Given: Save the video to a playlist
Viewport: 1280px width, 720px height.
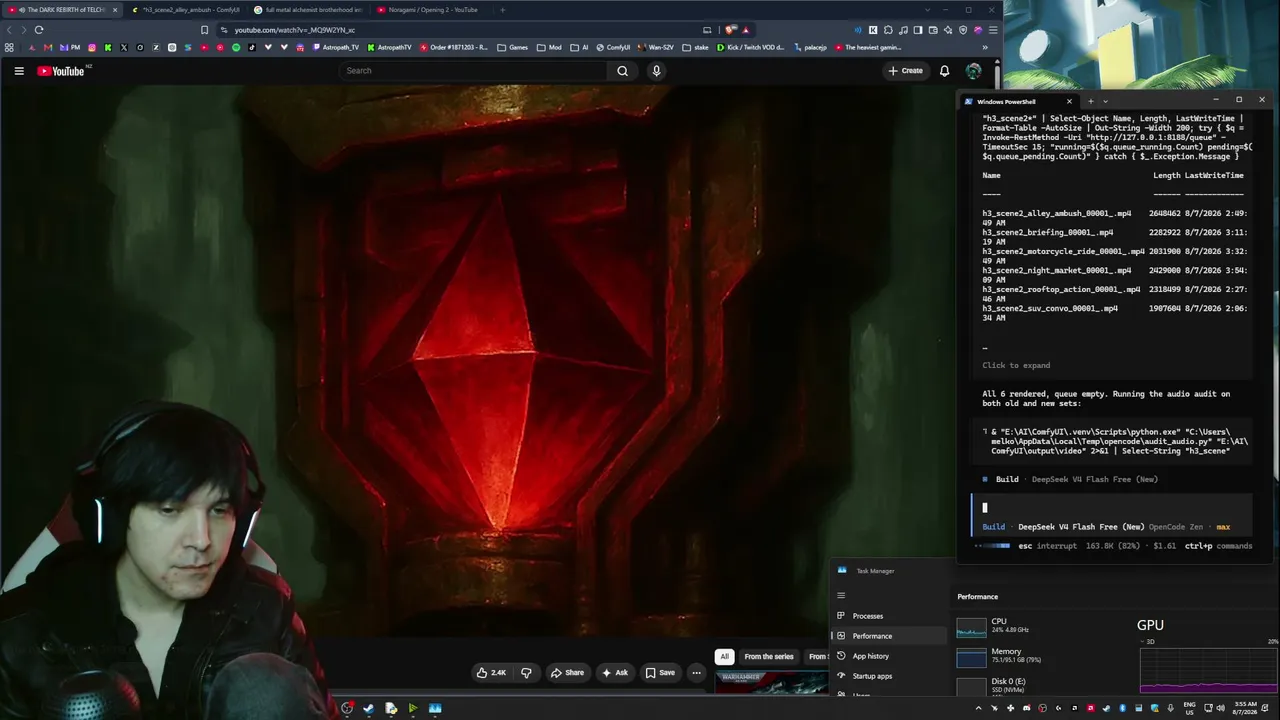Looking at the screenshot, I should click(660, 673).
